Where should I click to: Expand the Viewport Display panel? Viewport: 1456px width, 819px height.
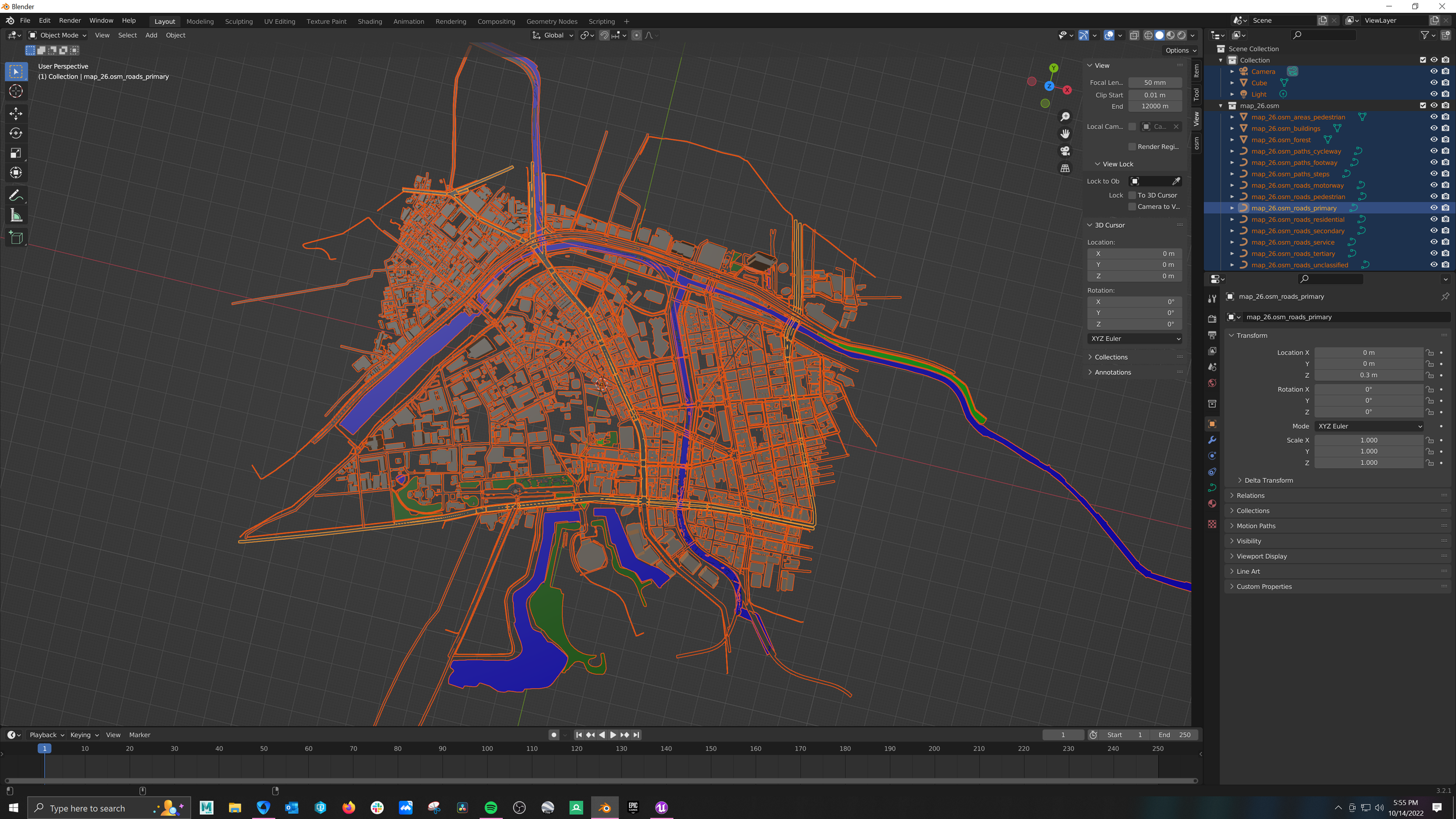coord(1261,556)
